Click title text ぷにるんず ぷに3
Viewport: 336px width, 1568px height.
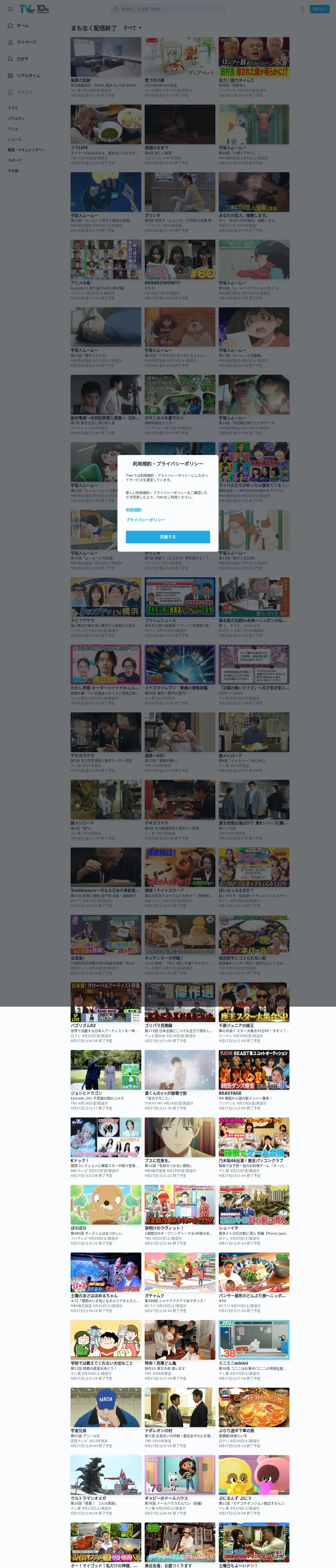[x=235, y=1498]
